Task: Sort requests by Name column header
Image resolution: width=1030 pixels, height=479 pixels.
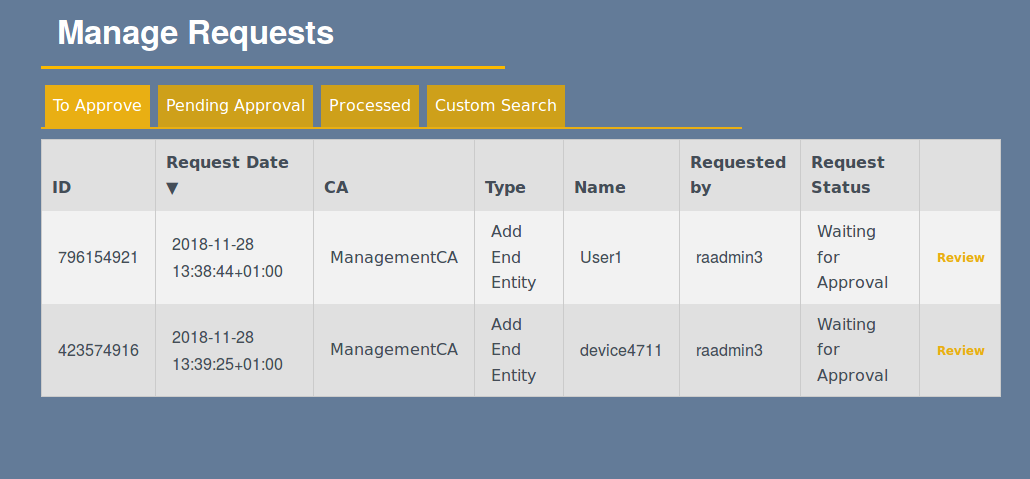Action: (x=599, y=187)
